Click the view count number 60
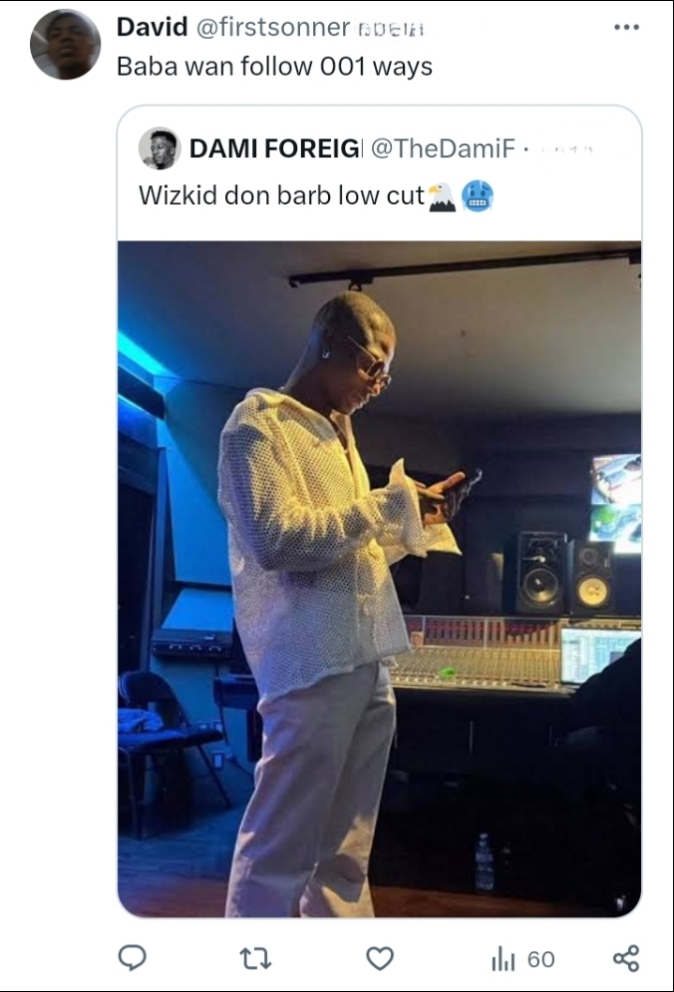This screenshot has height=992, width=674. pyautogui.click(x=541, y=960)
